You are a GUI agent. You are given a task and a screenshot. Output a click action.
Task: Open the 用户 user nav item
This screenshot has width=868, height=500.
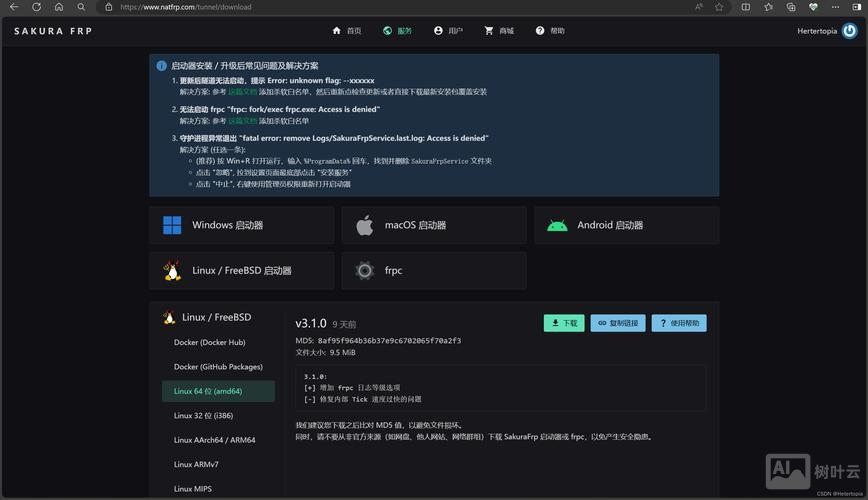point(448,31)
